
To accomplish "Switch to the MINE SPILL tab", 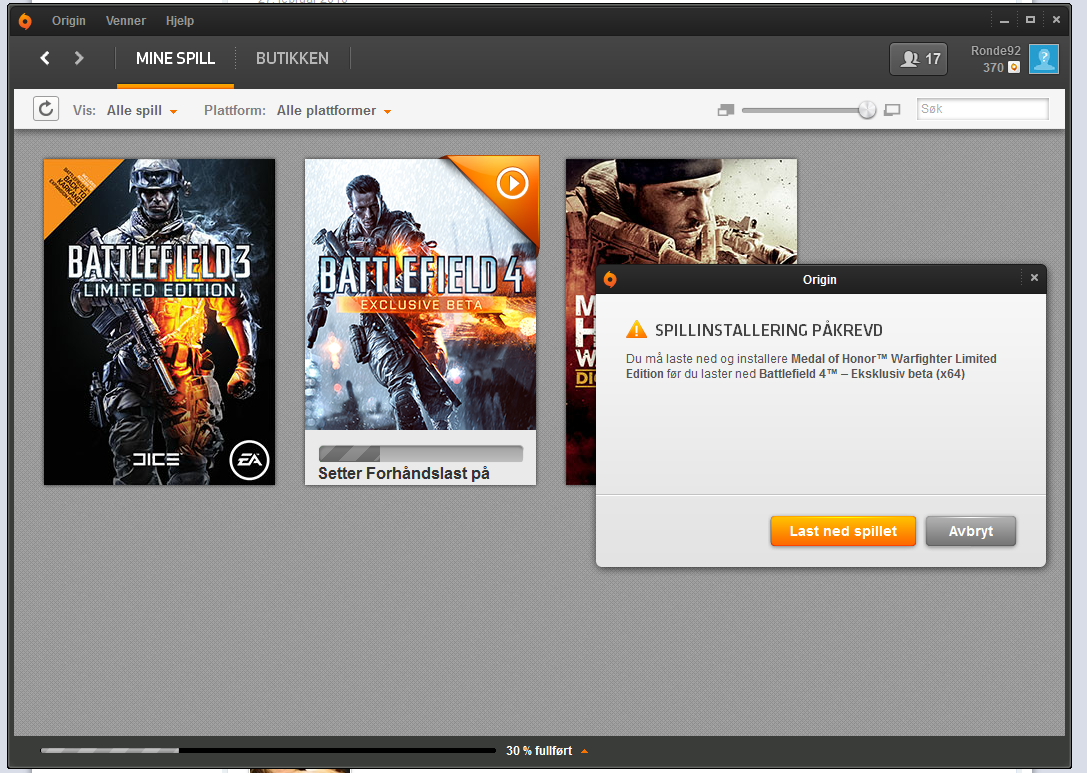I will pyautogui.click(x=175, y=59).
